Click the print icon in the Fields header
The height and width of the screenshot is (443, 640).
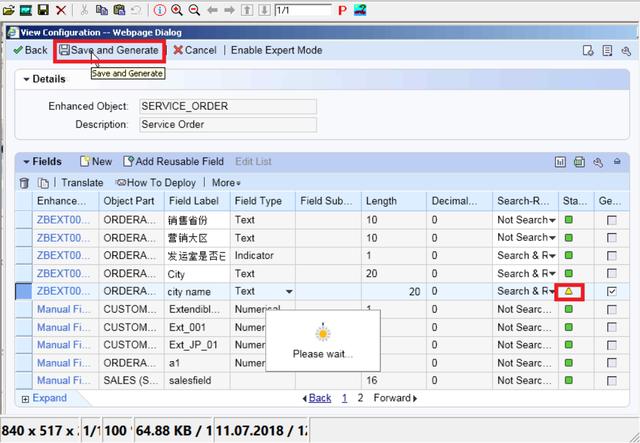pos(579,162)
